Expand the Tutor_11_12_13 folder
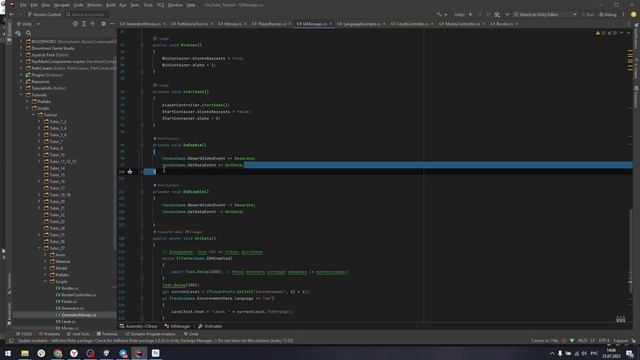This screenshot has height=360, width=640. coord(40,162)
